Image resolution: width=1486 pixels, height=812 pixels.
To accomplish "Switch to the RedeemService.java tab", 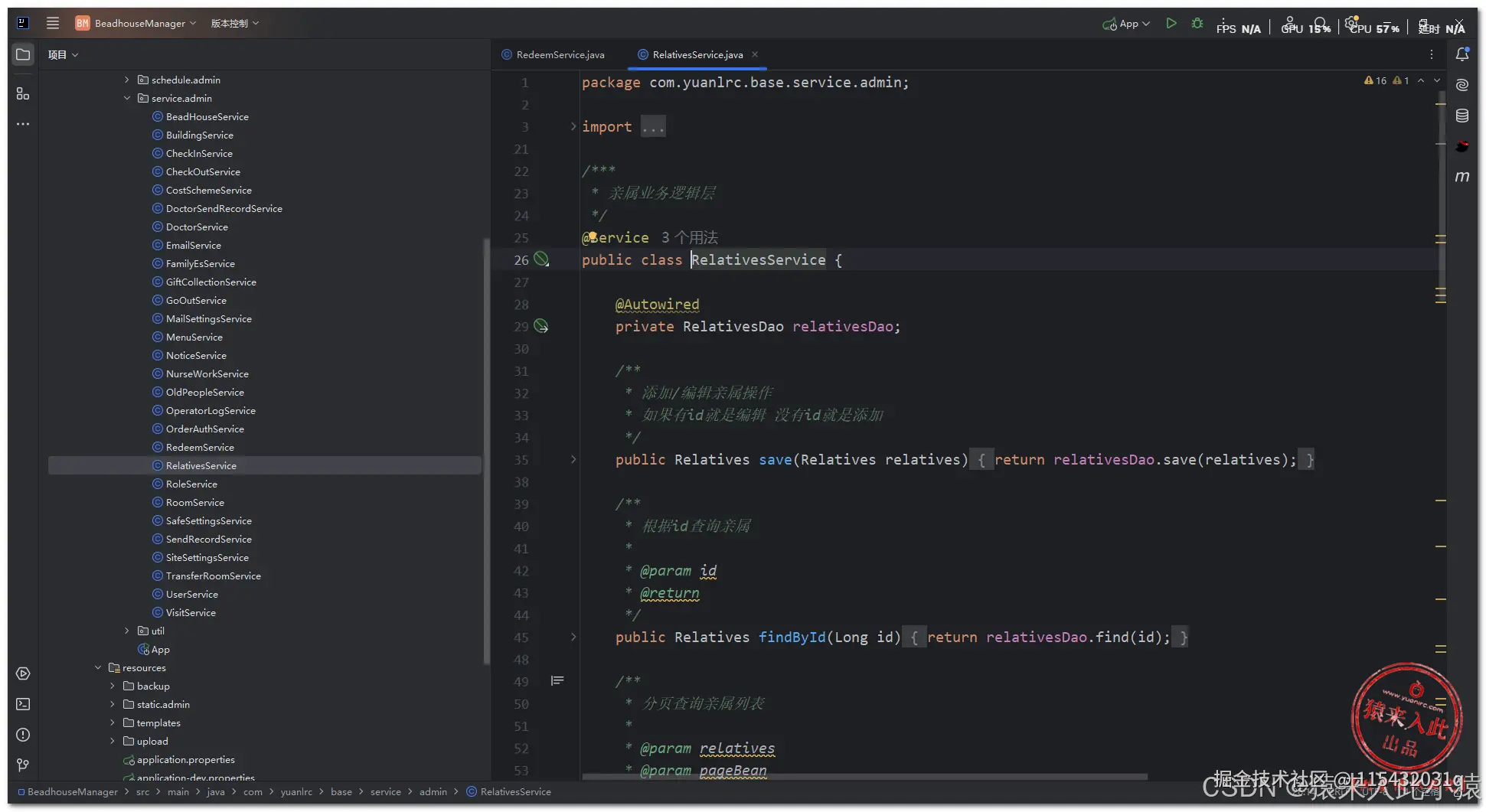I will tap(554, 54).
